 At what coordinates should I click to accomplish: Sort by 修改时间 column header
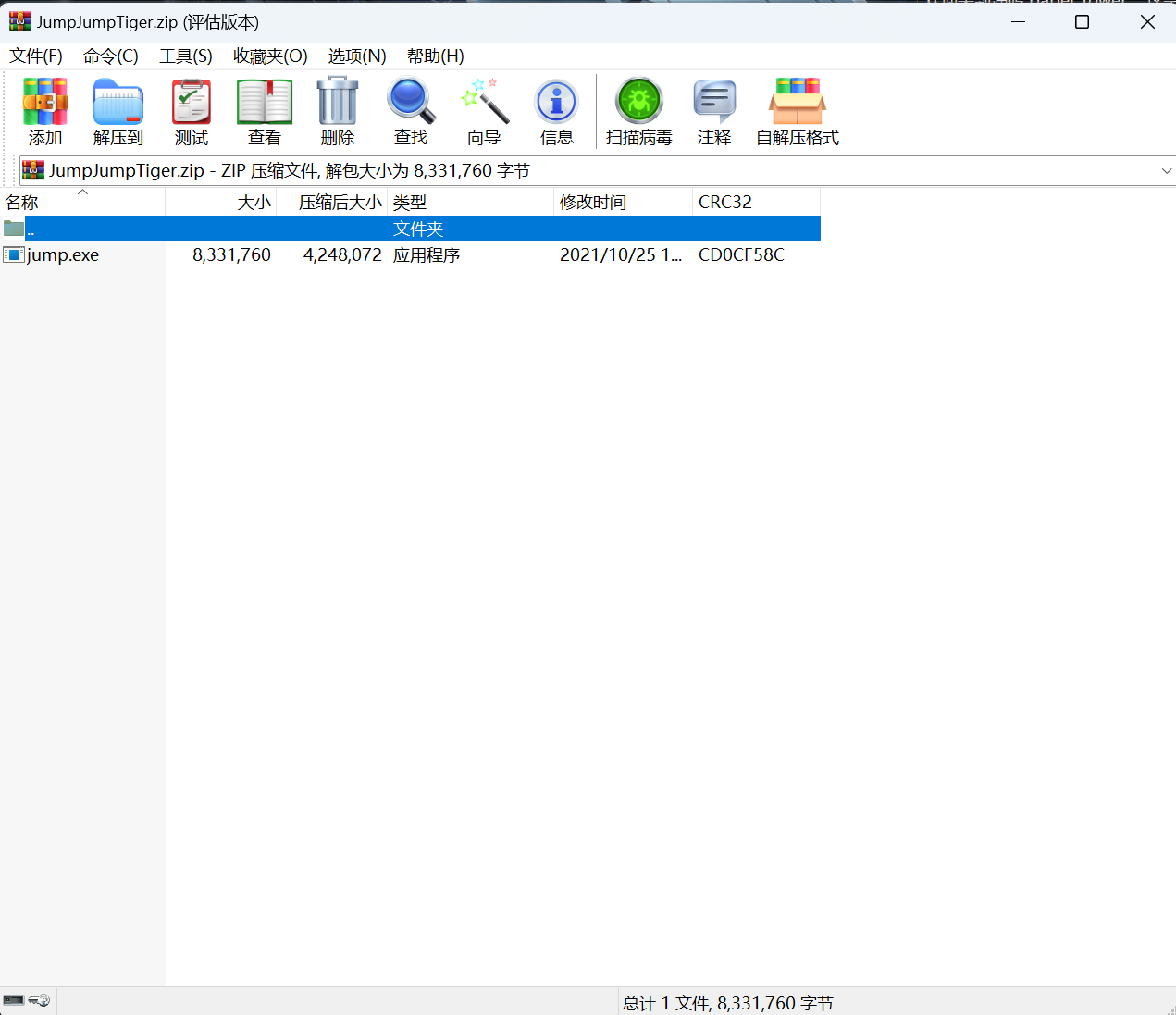click(x=624, y=202)
